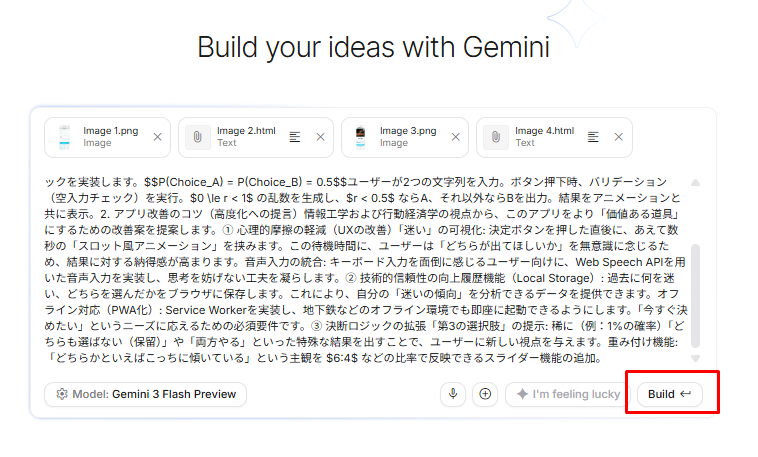758x457 pixels.
Task: Click the plus icon to add attachments
Action: (x=485, y=394)
